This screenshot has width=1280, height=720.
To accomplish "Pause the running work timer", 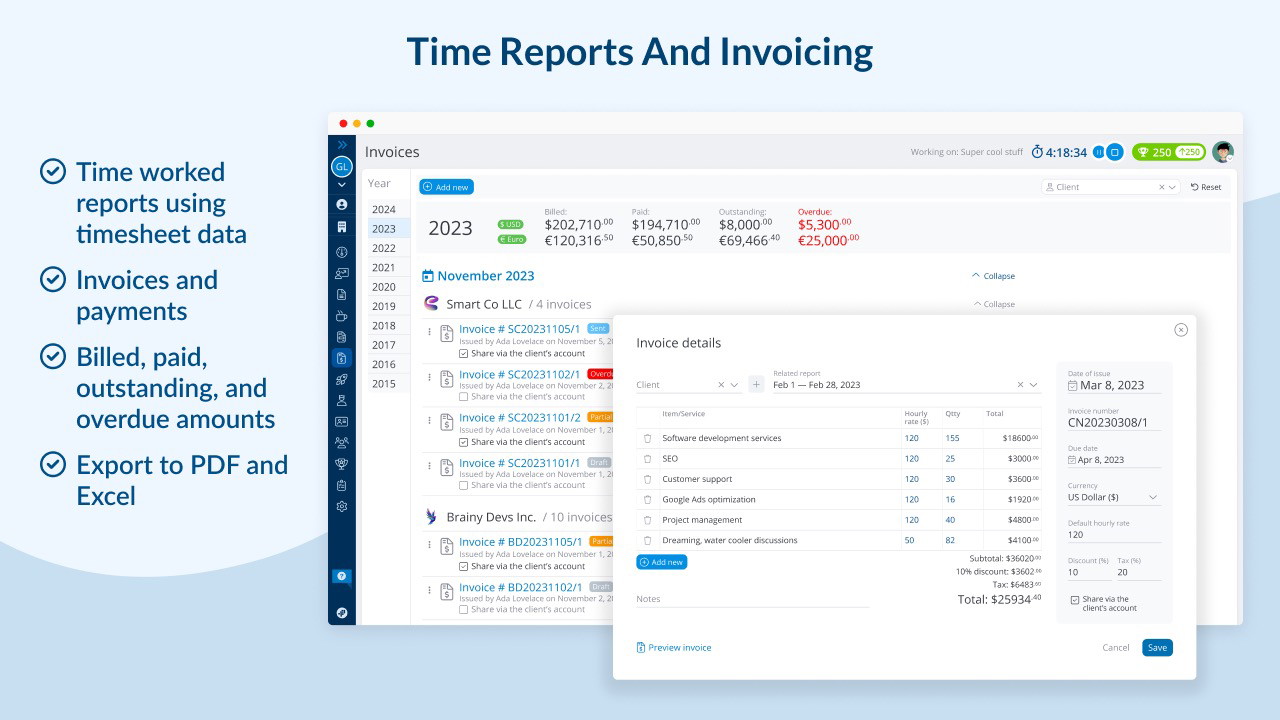I will tap(1099, 152).
